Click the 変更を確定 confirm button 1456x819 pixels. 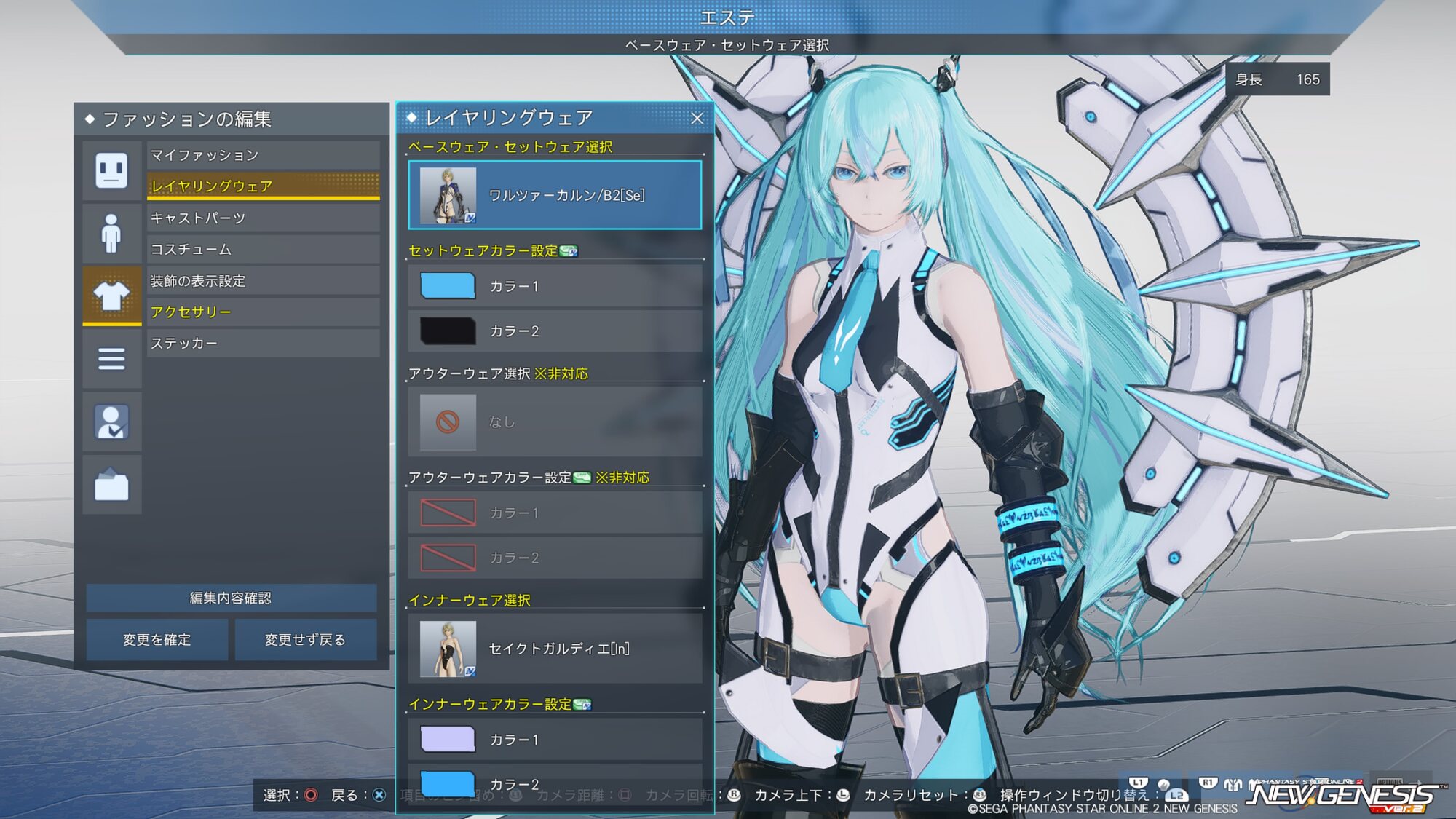tap(157, 639)
